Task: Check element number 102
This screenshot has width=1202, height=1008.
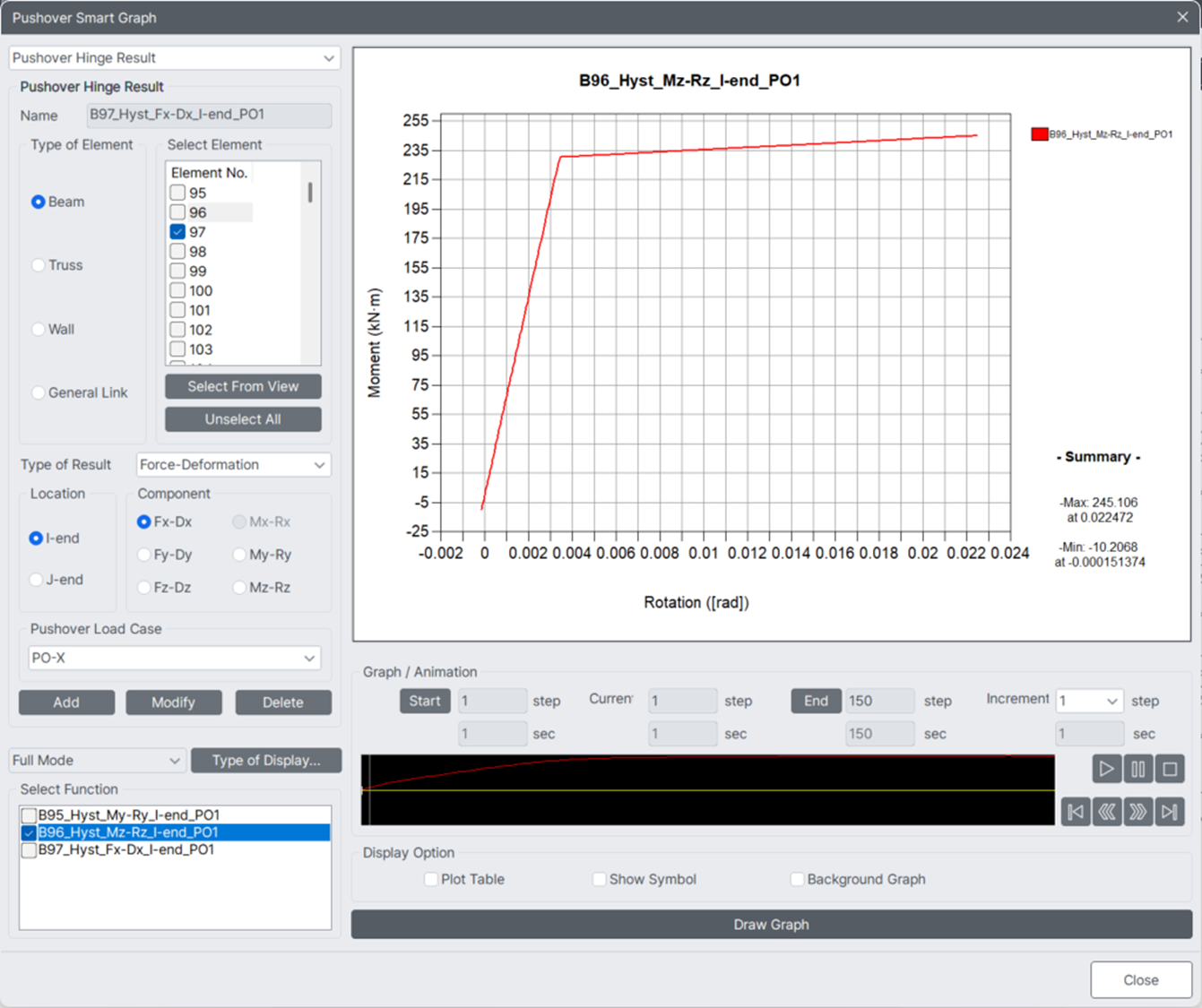Action: (177, 330)
